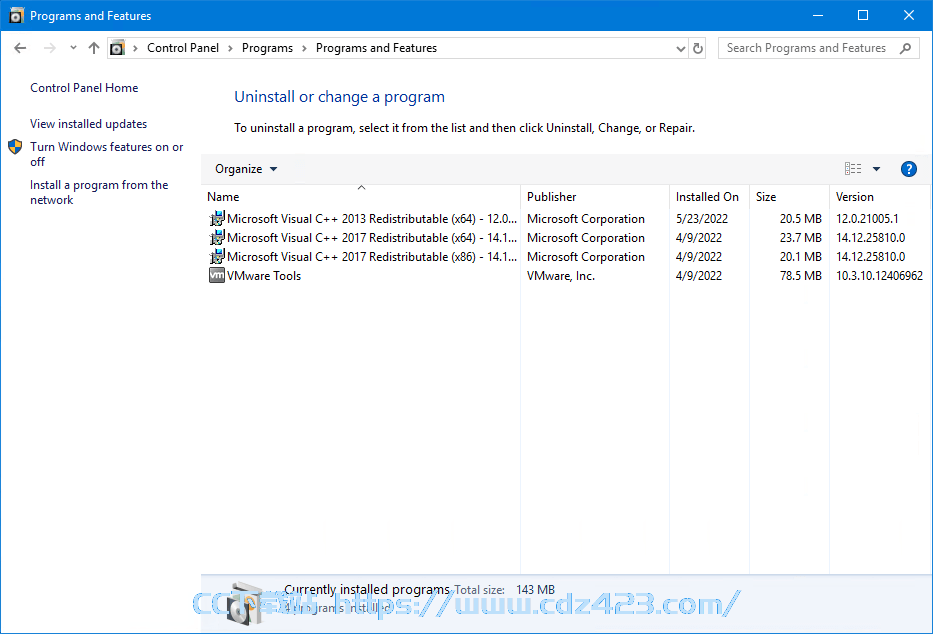Click icon of Visual C++ 2013 (x64) entry
The image size is (933, 634).
[217, 219]
